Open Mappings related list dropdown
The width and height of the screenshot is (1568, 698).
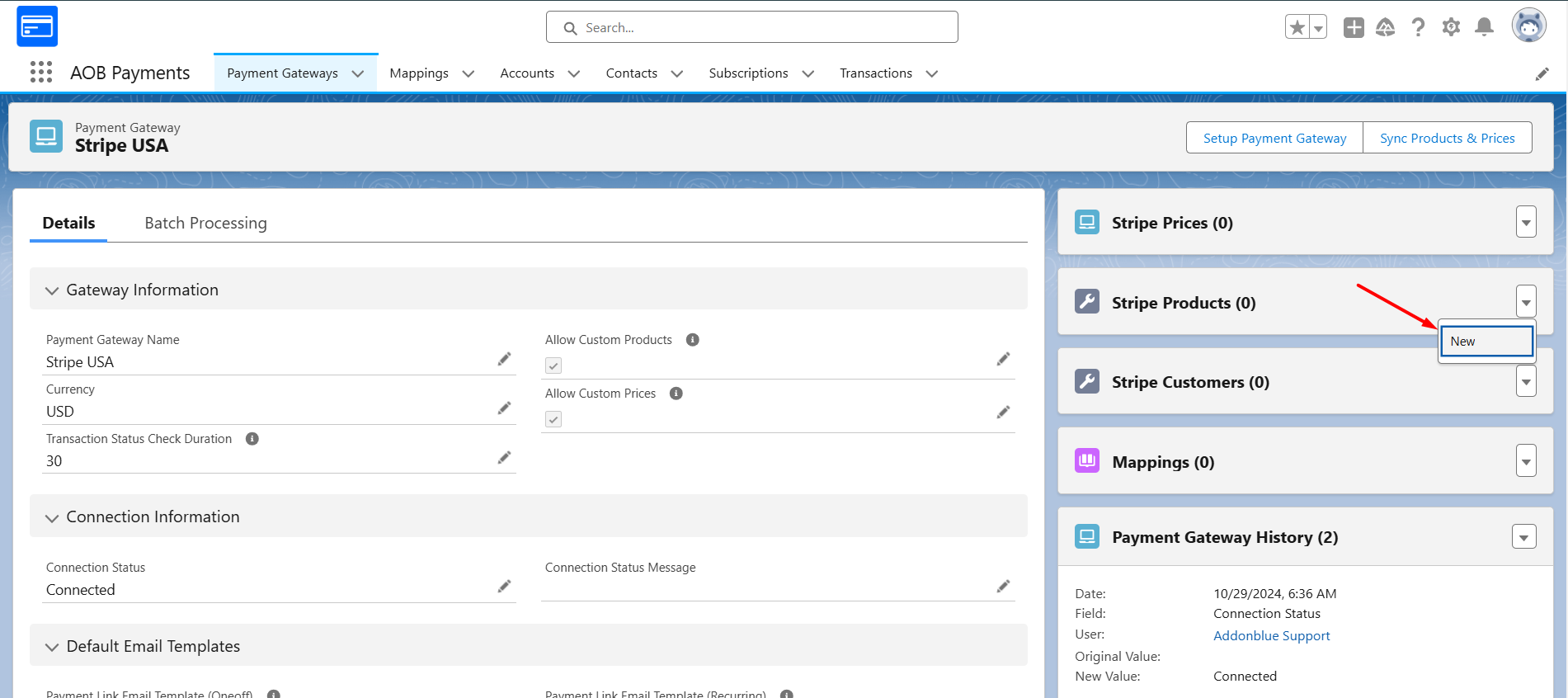tap(1526, 461)
